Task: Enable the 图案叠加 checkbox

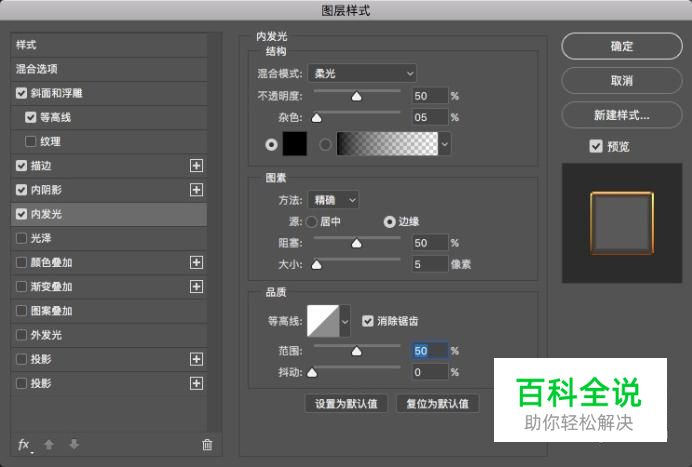Action: tap(21, 311)
